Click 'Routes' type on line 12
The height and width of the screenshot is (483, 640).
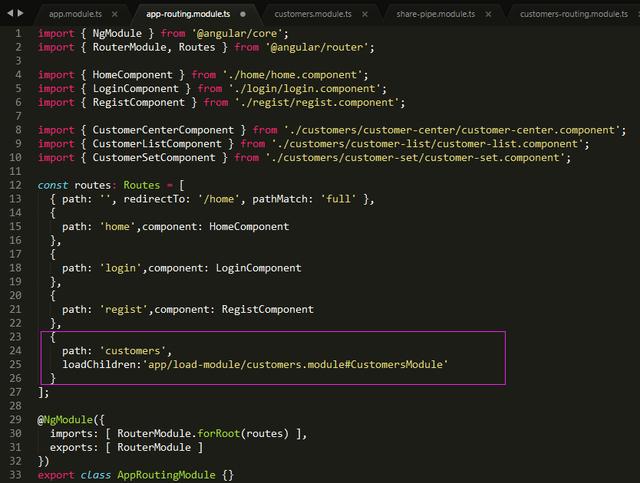[x=142, y=185]
